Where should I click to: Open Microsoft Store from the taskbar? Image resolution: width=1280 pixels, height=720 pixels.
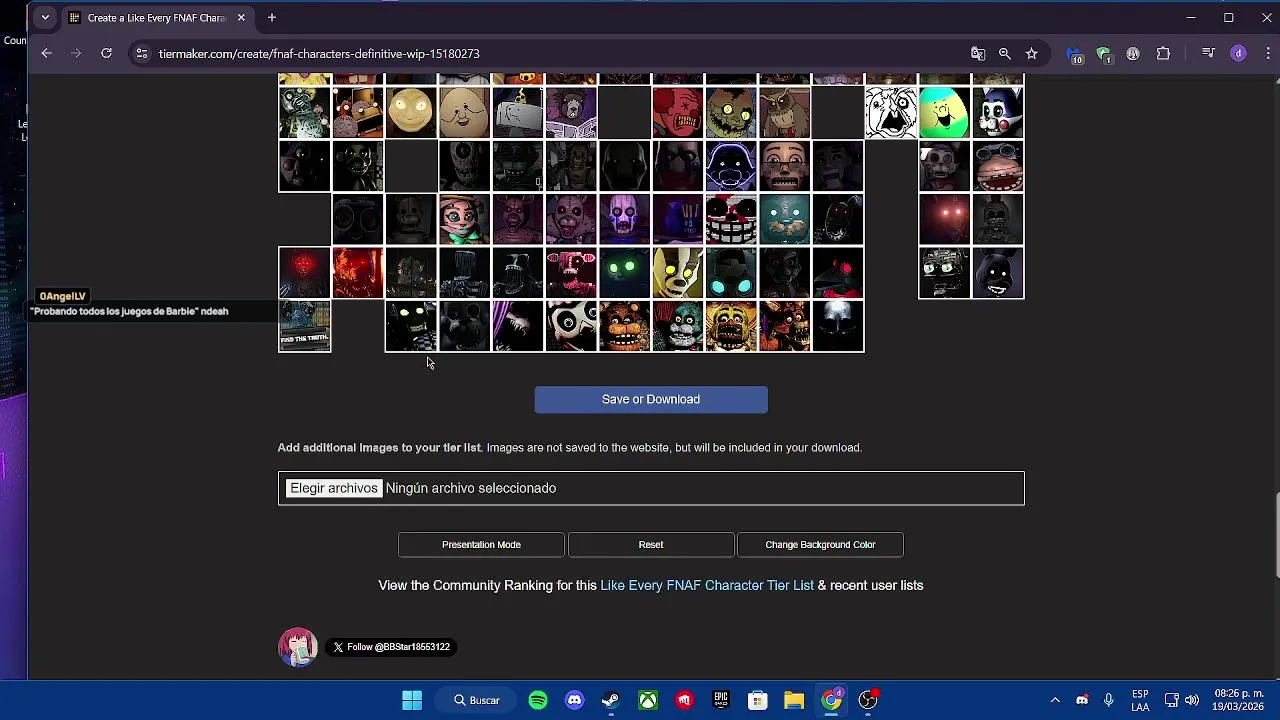click(757, 700)
